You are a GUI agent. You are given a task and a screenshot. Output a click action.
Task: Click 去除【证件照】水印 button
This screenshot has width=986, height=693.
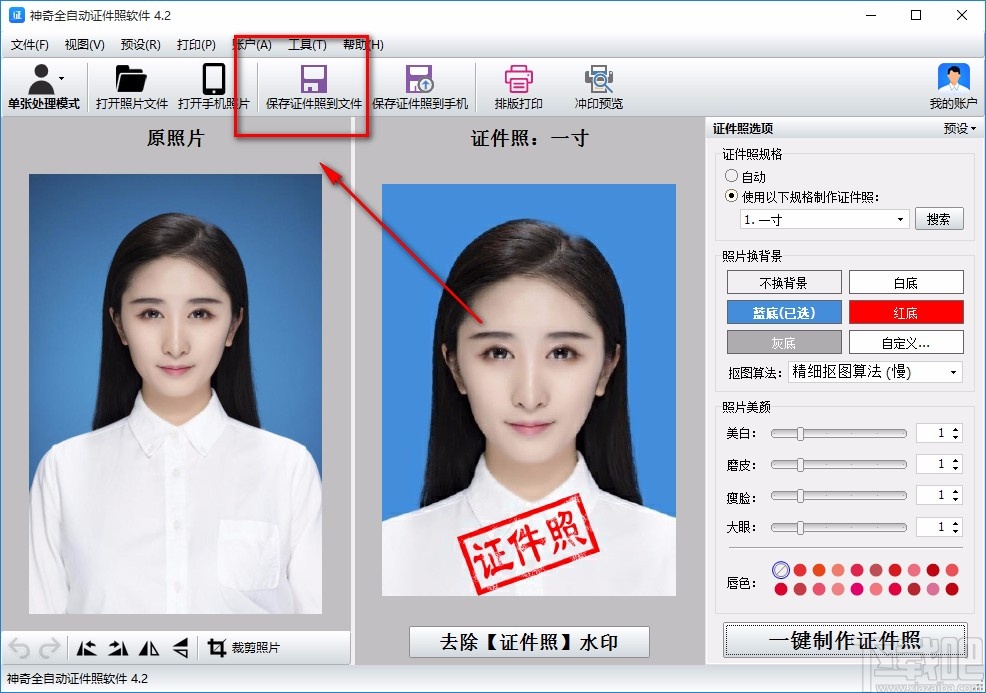[529, 641]
